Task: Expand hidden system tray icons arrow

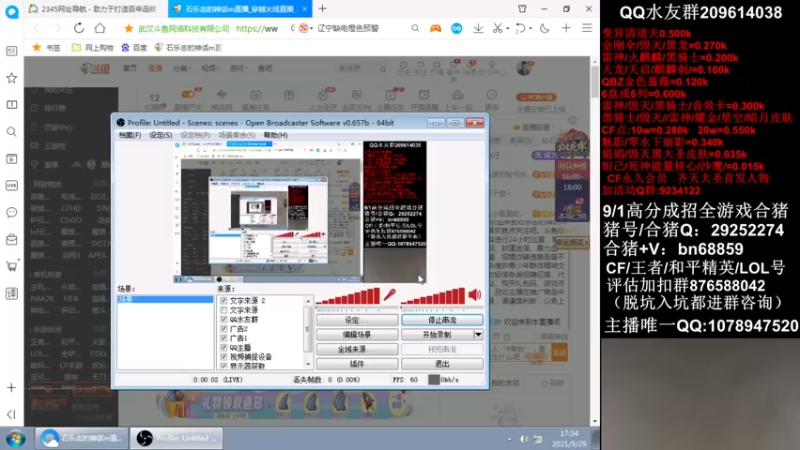Action: coord(509,439)
